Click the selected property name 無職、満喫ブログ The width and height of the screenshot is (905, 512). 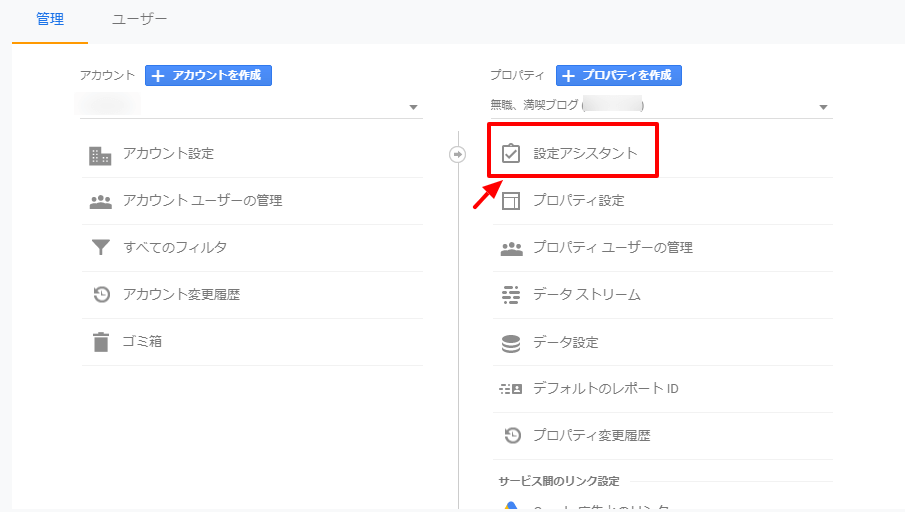(x=534, y=105)
